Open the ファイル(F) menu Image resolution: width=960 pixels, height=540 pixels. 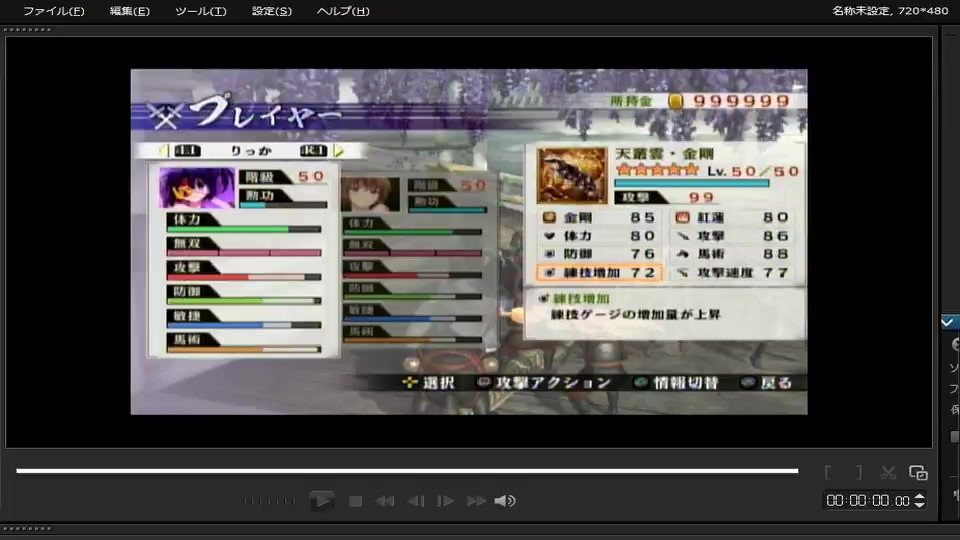pos(54,11)
